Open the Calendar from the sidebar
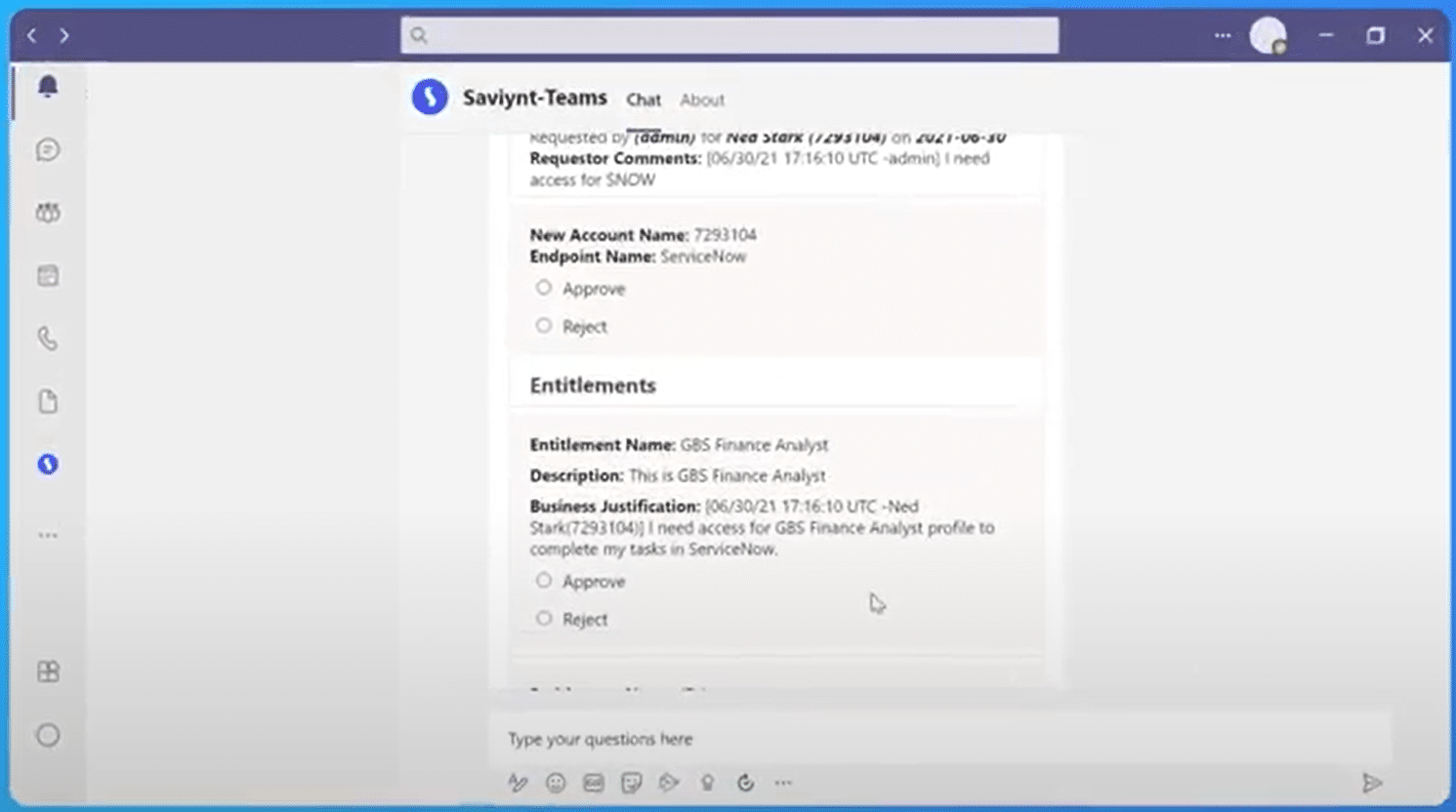Screen dimensions: 1456x812 [x=47, y=276]
